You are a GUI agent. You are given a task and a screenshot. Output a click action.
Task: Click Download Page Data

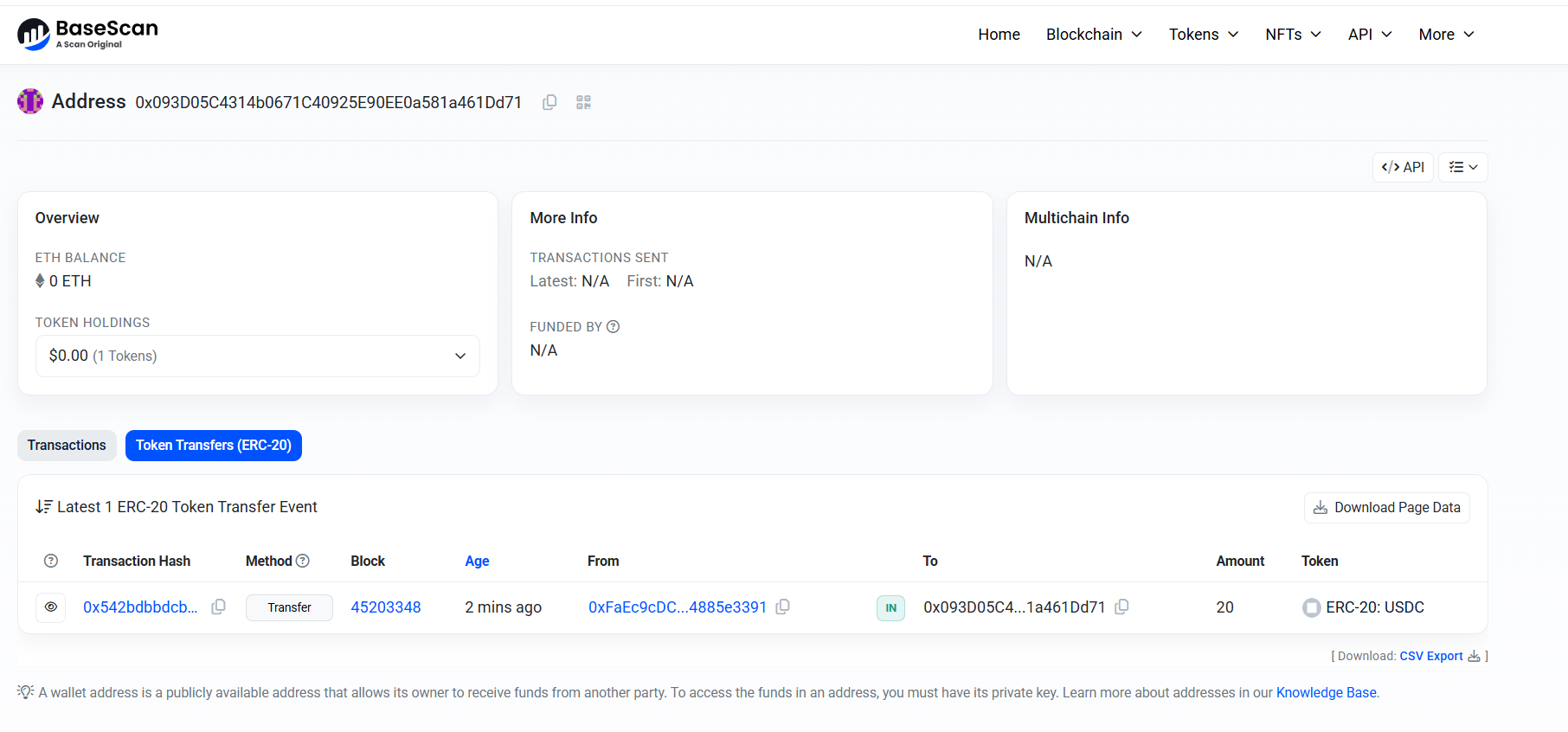1387,508
